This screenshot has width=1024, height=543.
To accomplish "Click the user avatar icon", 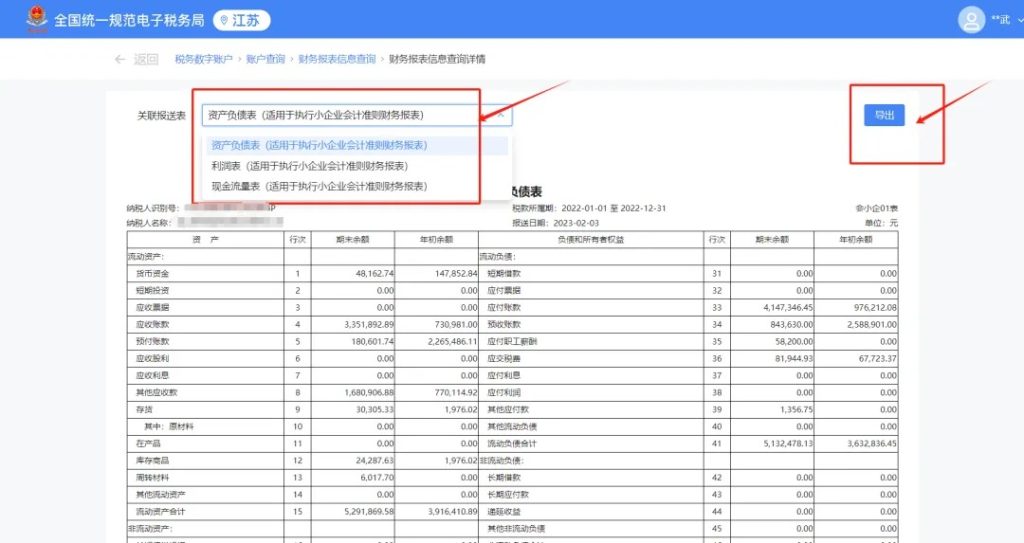I will 971,19.
